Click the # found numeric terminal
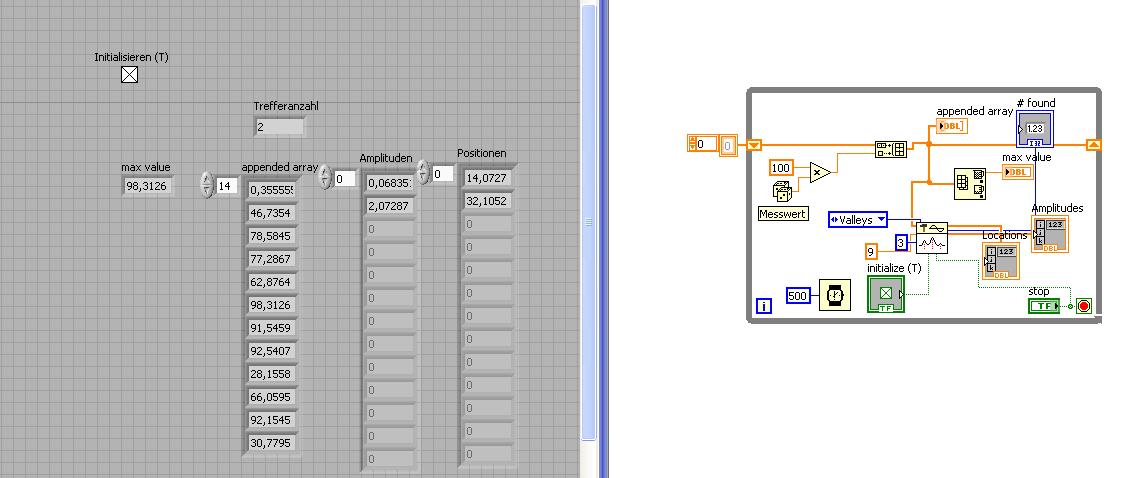1137x478 pixels. (1035, 129)
